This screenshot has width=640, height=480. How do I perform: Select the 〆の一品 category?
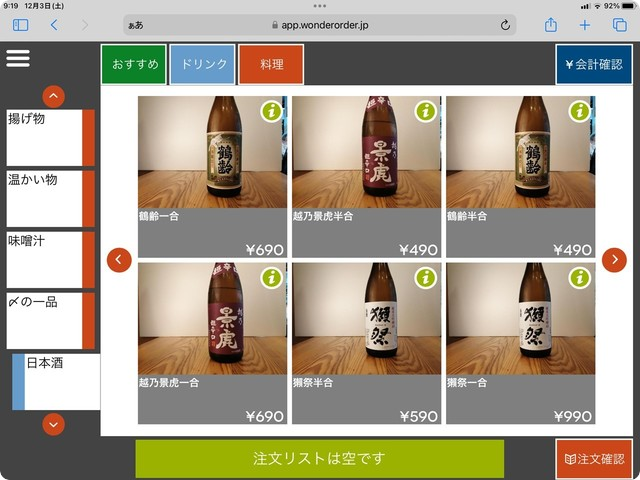[x=51, y=320]
